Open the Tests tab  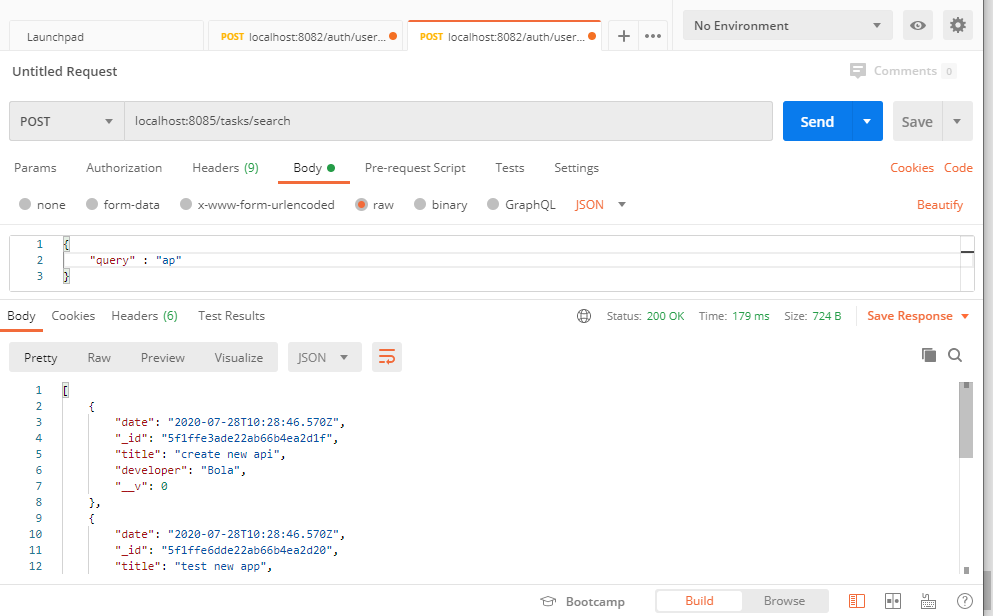tap(510, 168)
